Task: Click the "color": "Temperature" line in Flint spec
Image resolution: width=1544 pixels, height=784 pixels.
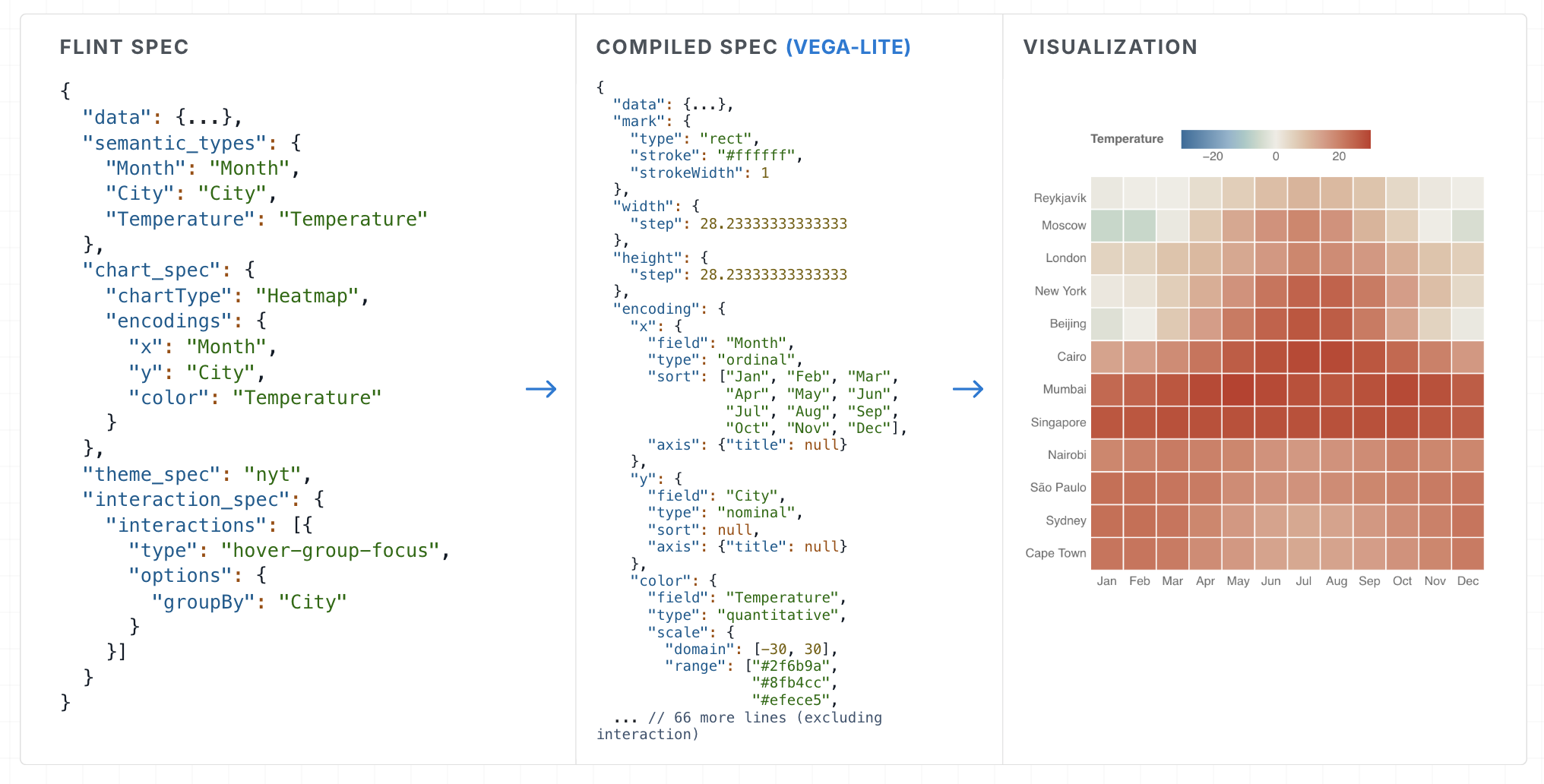Action: click(255, 398)
